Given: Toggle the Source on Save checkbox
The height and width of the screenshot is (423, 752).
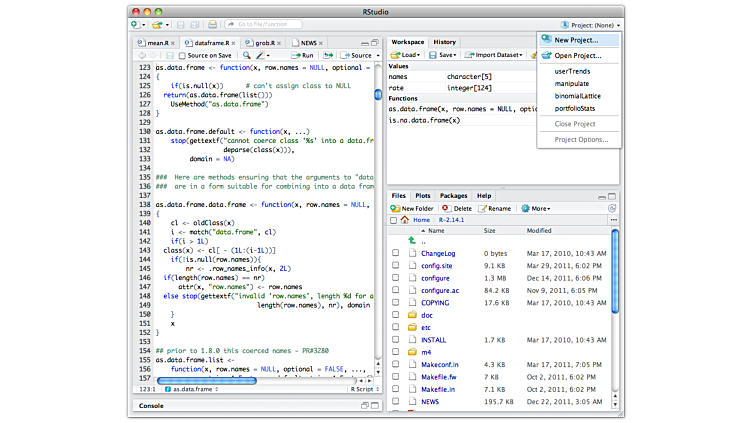Looking at the screenshot, I should point(180,55).
